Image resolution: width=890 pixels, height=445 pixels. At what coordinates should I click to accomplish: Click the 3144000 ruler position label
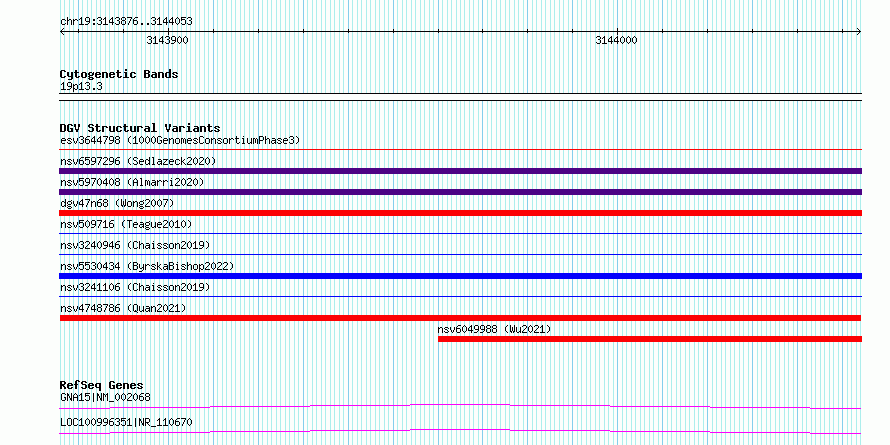(x=616, y=40)
